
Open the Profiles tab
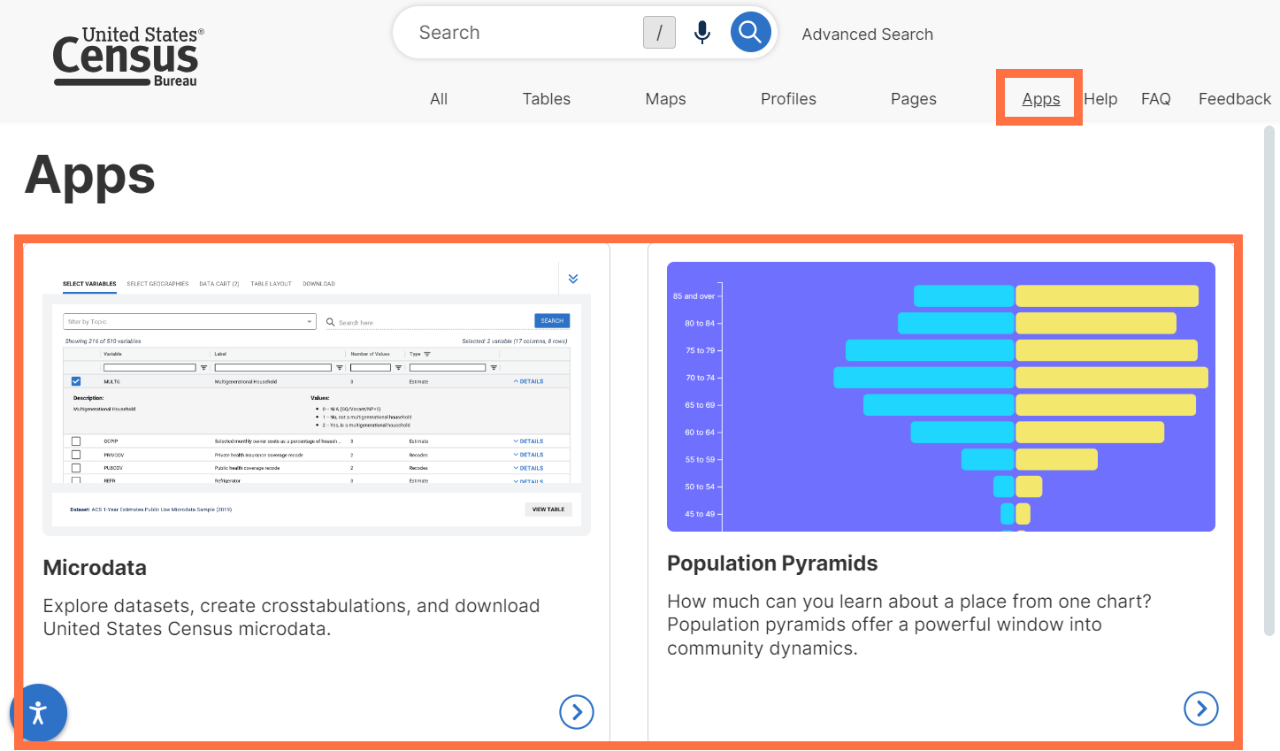[788, 99]
